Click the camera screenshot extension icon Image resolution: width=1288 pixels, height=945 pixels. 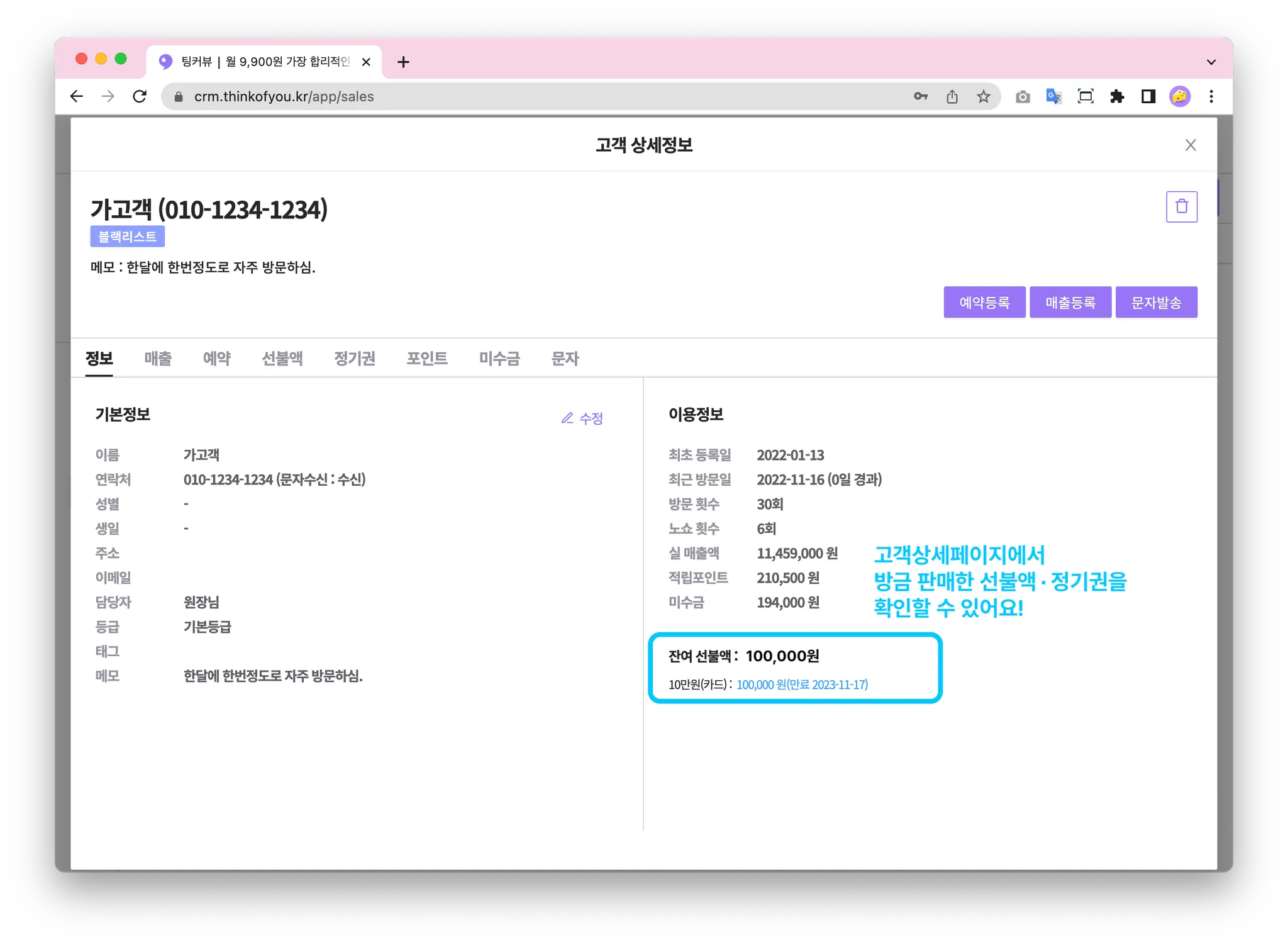coord(1023,96)
